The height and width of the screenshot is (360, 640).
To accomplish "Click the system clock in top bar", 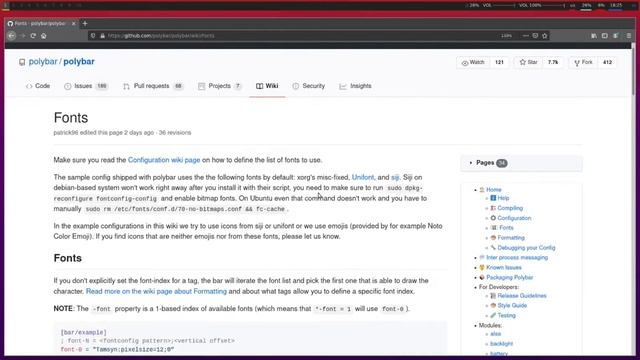I will [x=616, y=6].
